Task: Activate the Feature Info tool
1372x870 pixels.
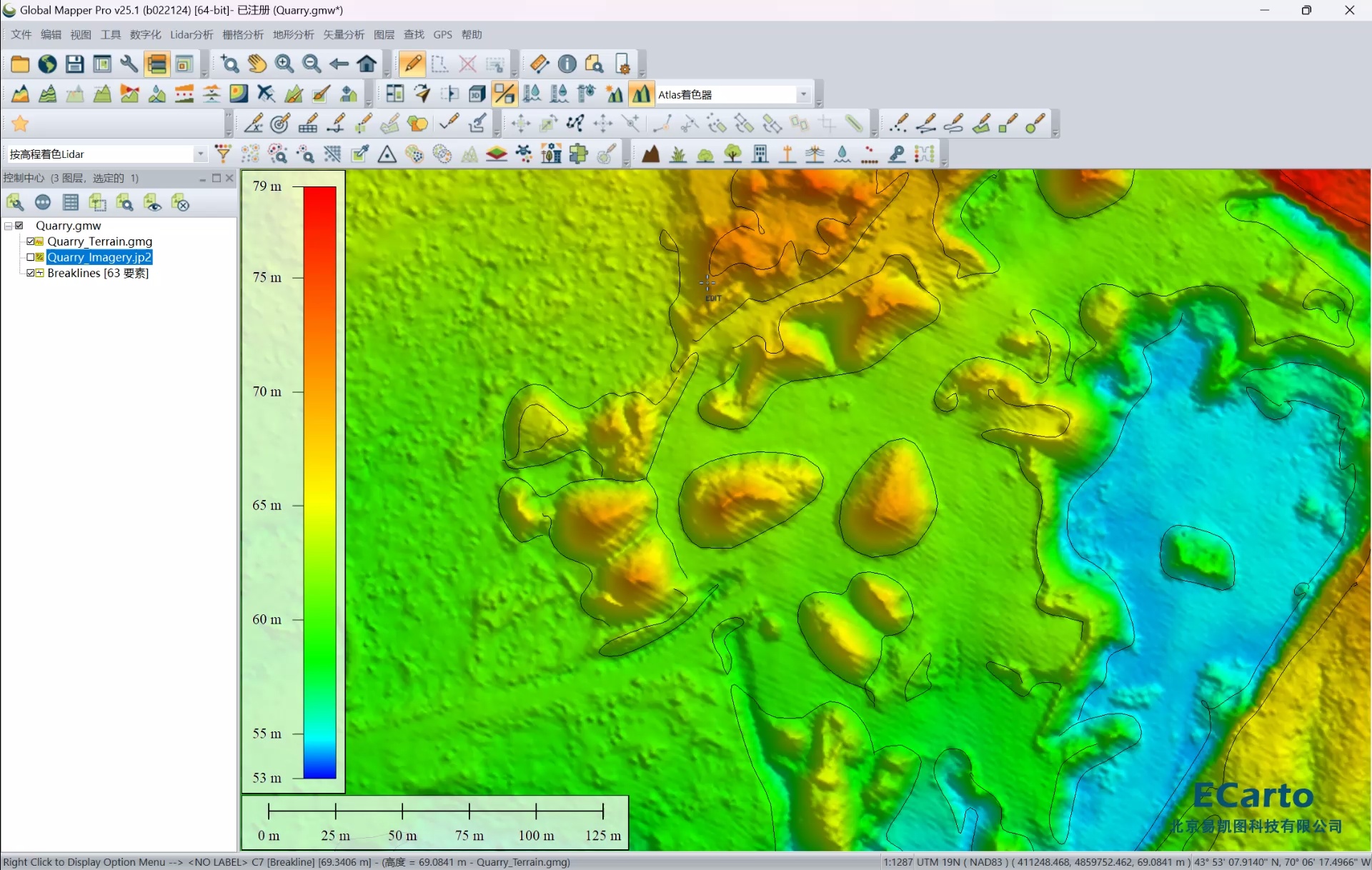Action: click(x=567, y=64)
